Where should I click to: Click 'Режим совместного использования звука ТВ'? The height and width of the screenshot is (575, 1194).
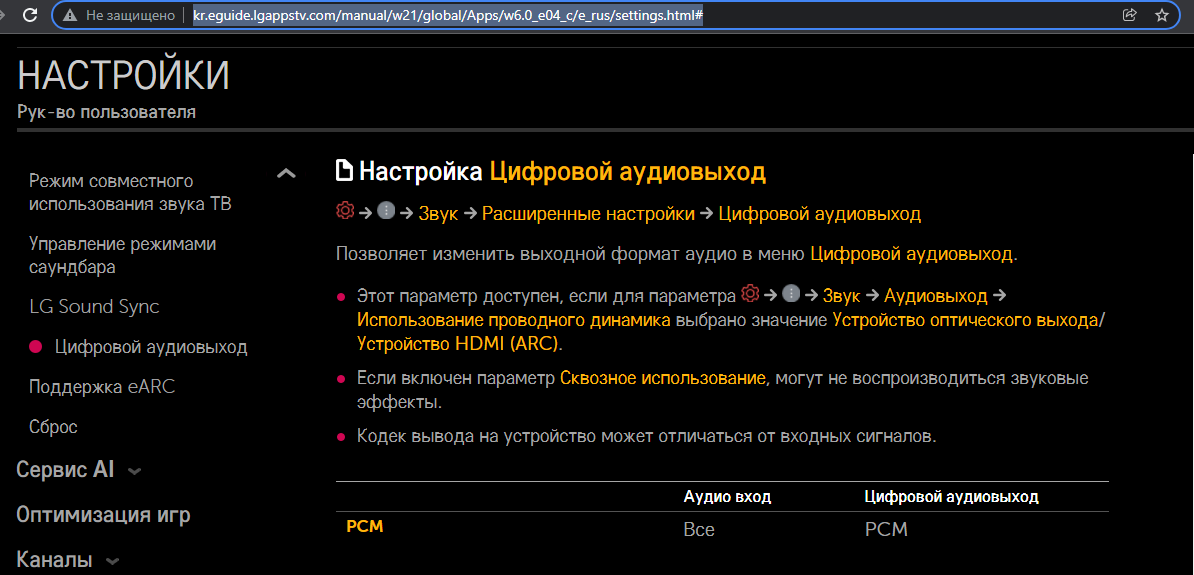[x=130, y=192]
